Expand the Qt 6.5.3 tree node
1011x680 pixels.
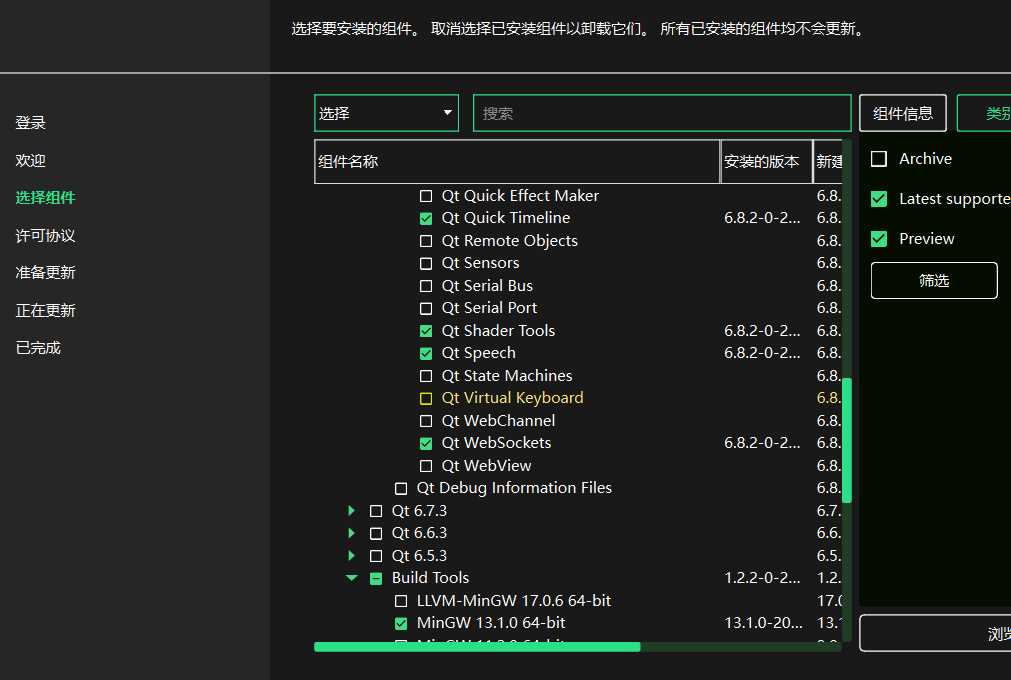[x=351, y=556]
